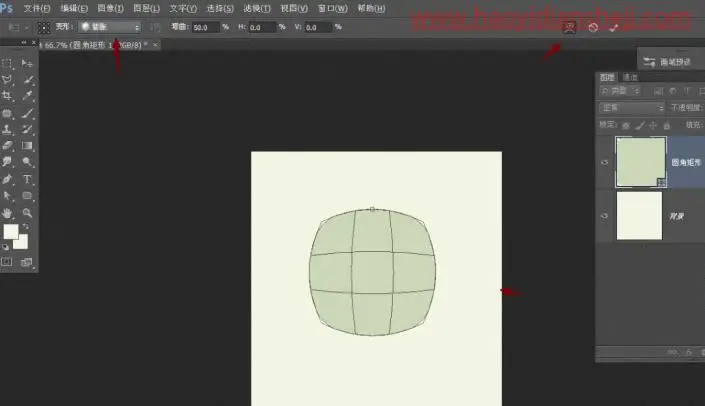Select the Gradient tool
Image resolution: width=705 pixels, height=406 pixels.
tap(27, 145)
